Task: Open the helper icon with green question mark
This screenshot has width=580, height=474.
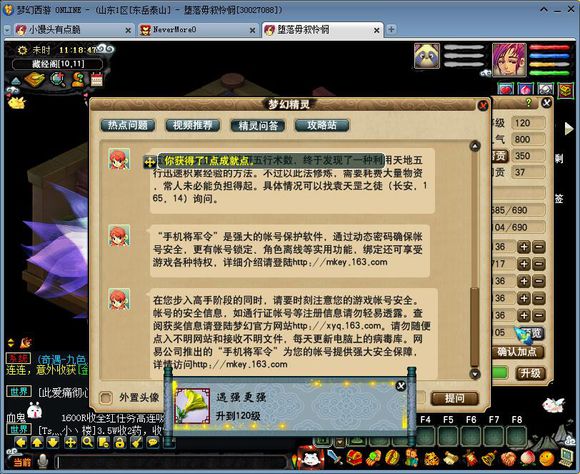Action: click(x=78, y=79)
